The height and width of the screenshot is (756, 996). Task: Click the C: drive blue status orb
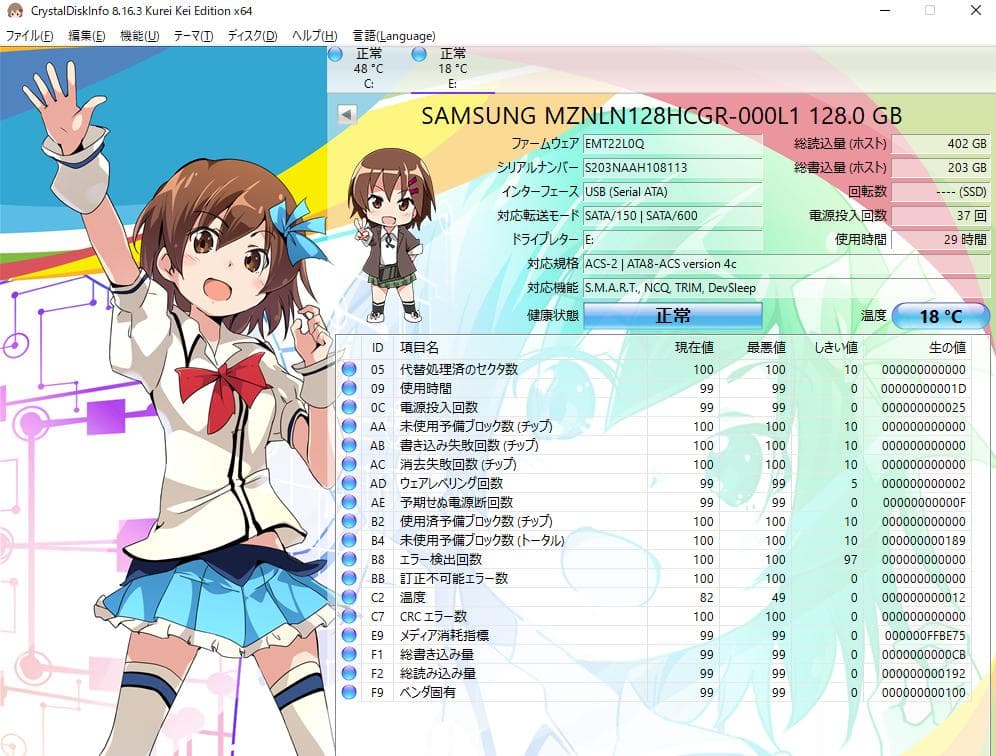point(335,55)
